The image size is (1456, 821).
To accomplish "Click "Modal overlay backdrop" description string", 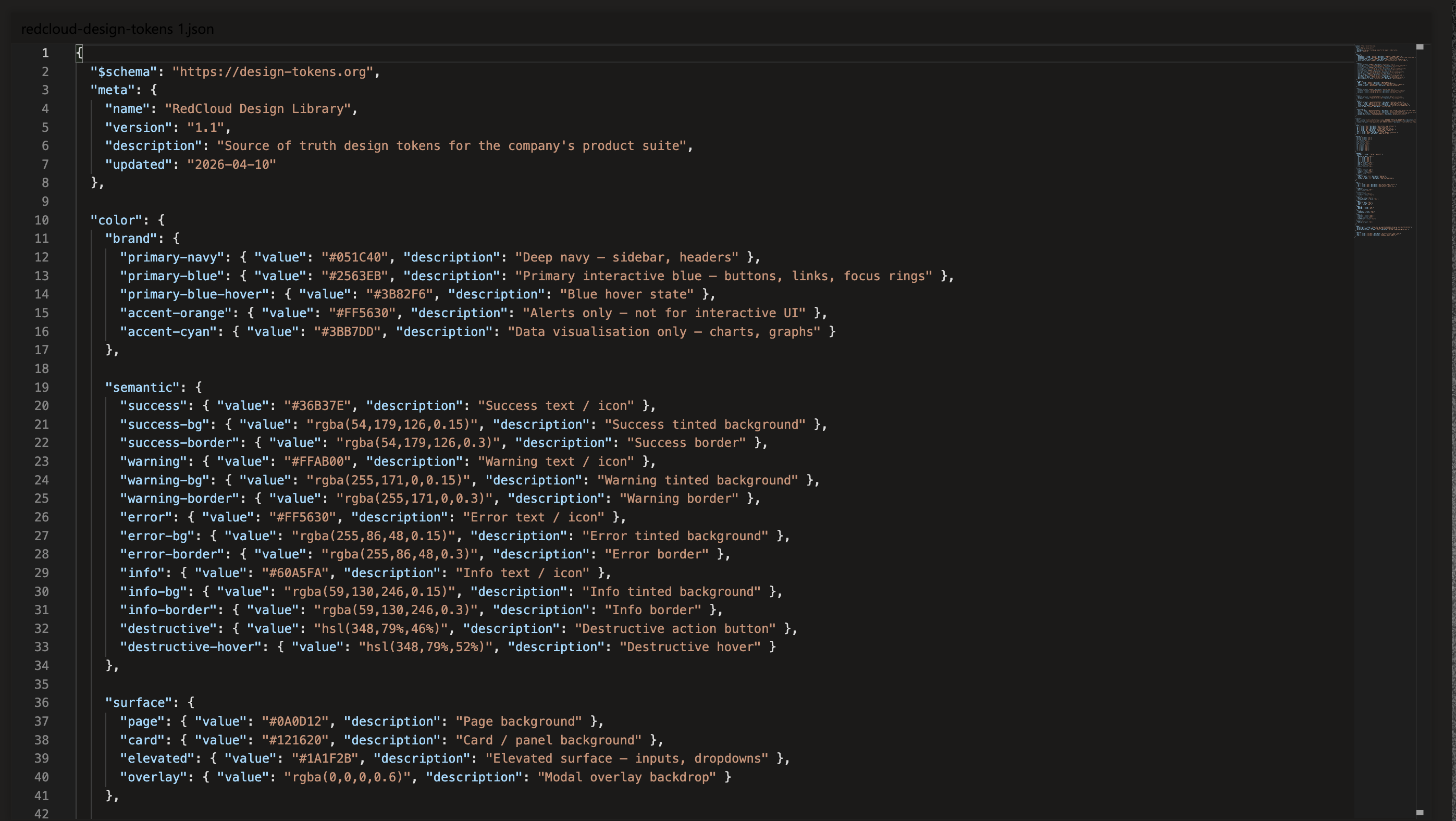I will (x=627, y=777).
